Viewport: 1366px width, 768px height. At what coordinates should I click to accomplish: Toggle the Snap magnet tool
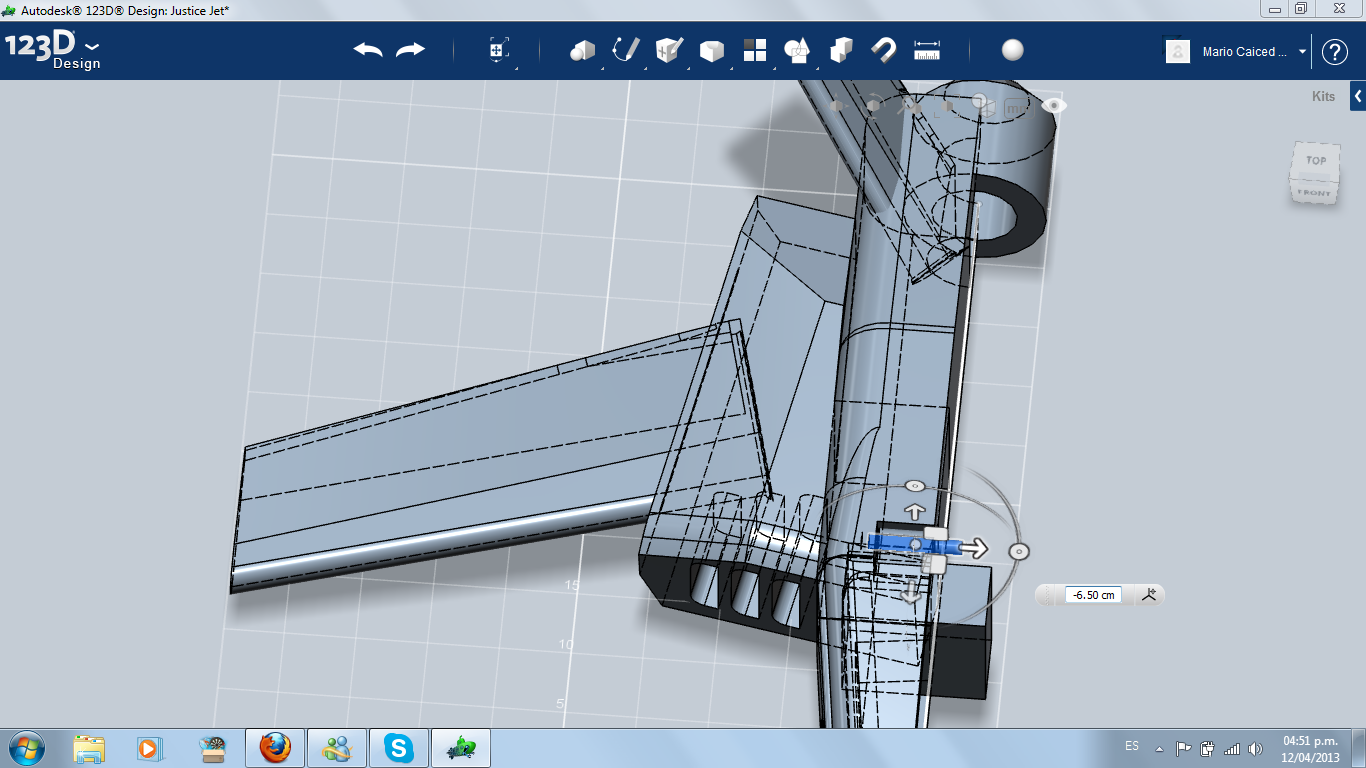pos(884,50)
